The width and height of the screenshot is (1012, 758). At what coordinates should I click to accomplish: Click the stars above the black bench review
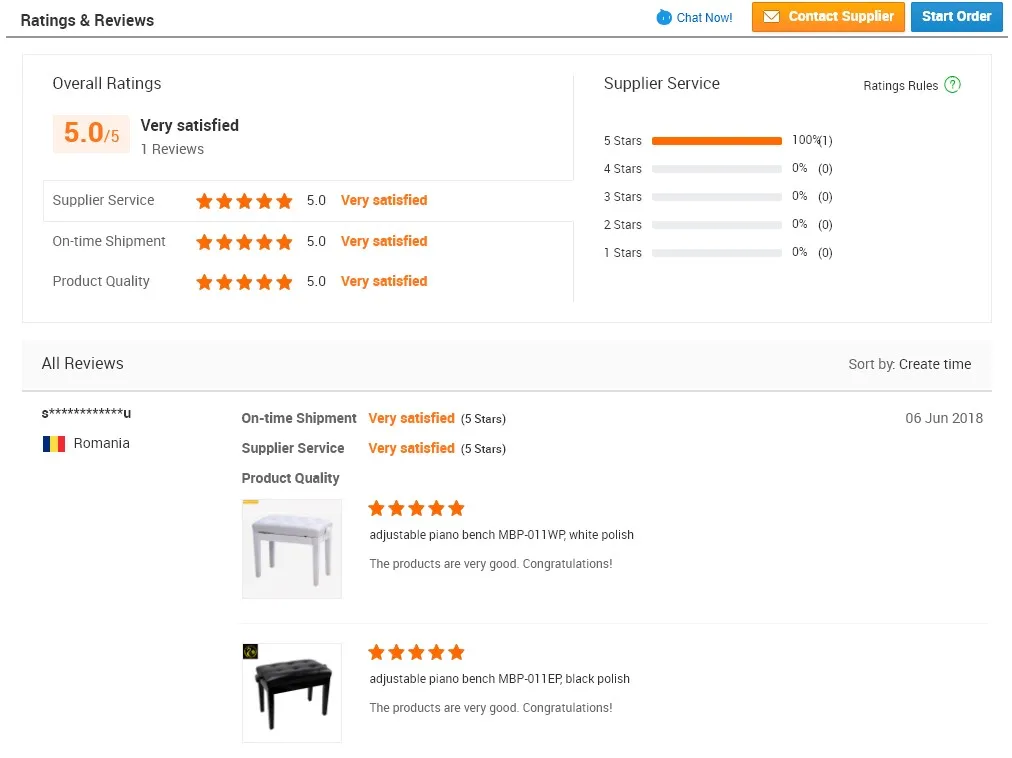pos(416,651)
